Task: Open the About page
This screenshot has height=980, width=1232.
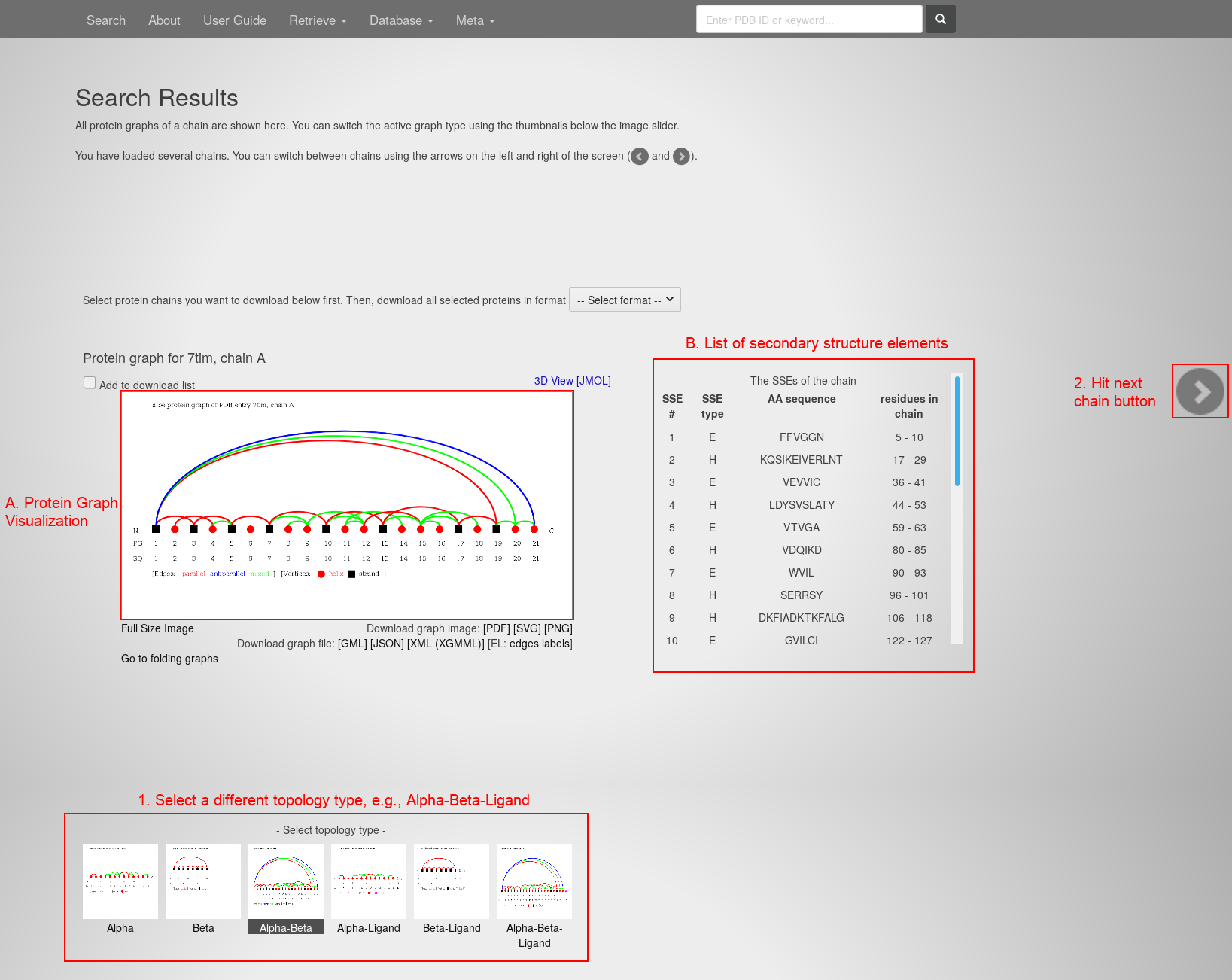Action: pyautogui.click(x=164, y=20)
